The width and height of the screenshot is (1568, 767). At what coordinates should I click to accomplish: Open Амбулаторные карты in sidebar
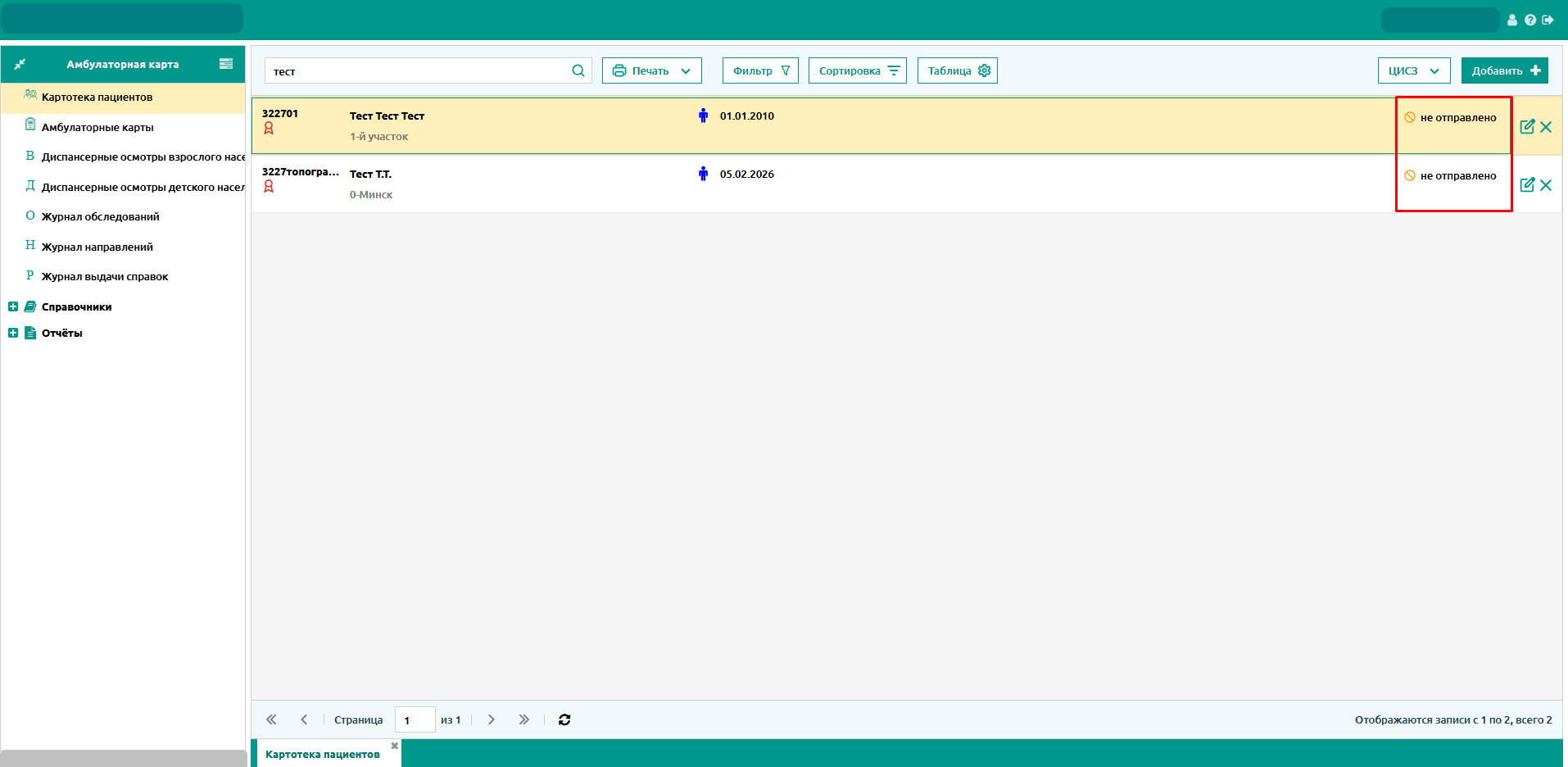click(x=97, y=127)
